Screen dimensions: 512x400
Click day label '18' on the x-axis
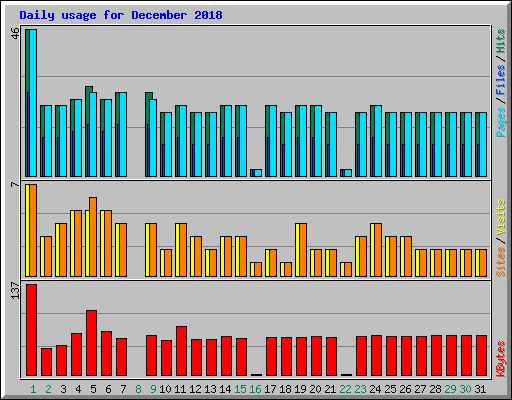tap(285, 389)
